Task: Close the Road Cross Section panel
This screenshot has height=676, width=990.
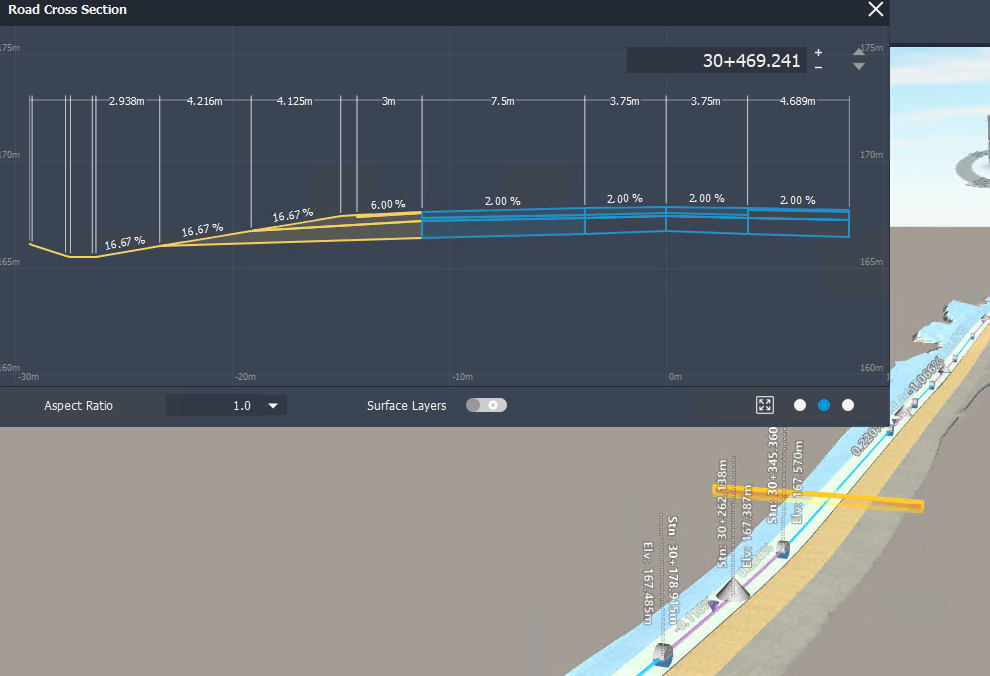Action: tap(875, 9)
